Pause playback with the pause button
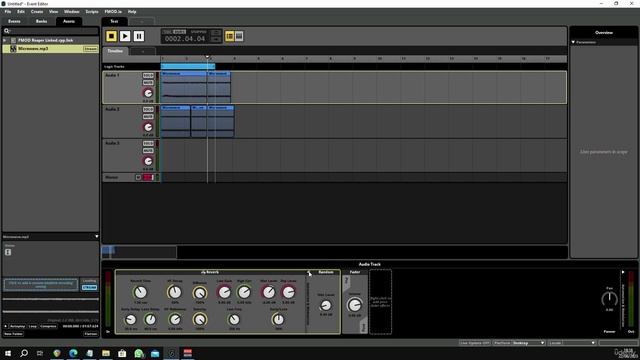Image resolution: width=640 pixels, height=360 pixels. point(139,36)
